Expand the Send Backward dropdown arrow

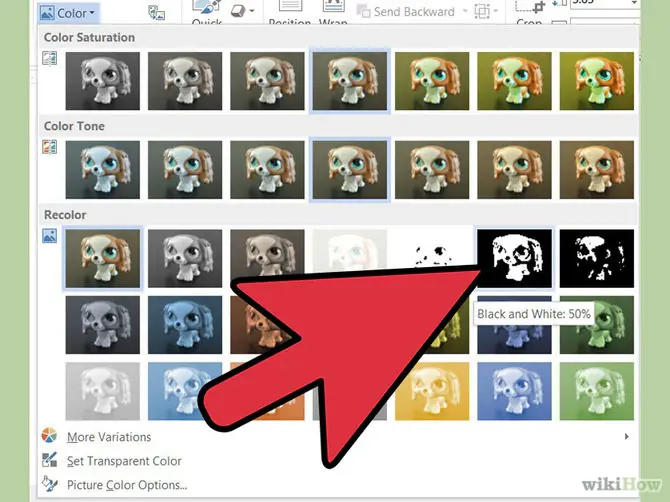[x=465, y=11]
